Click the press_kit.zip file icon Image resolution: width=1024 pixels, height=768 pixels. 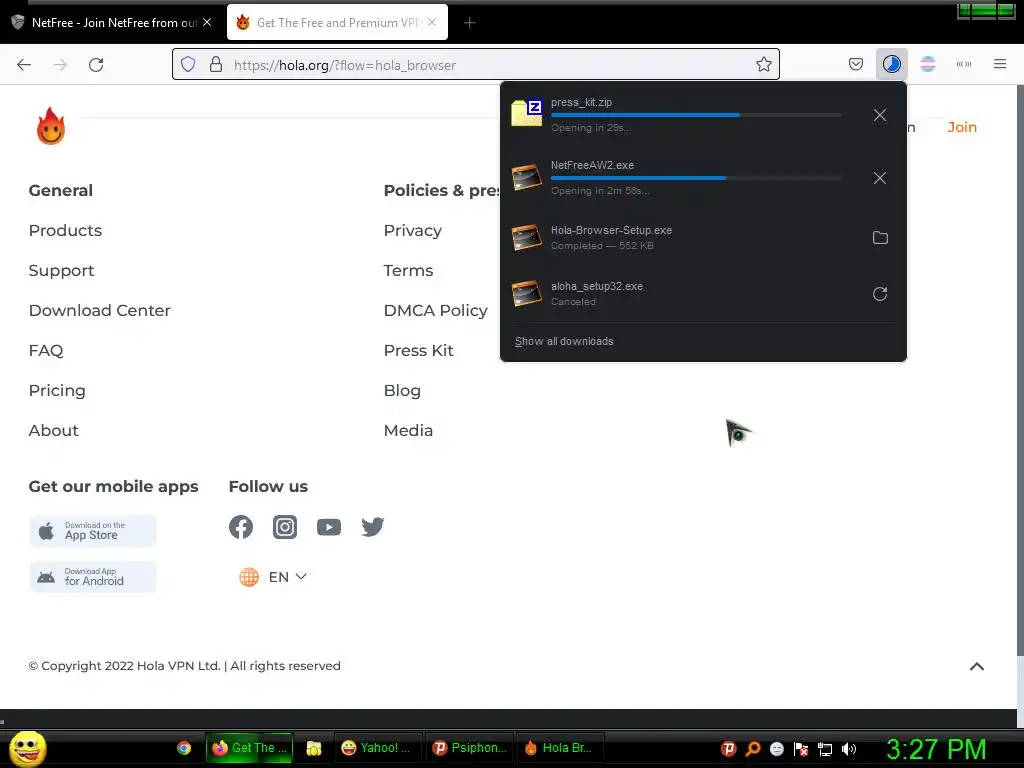[526, 112]
